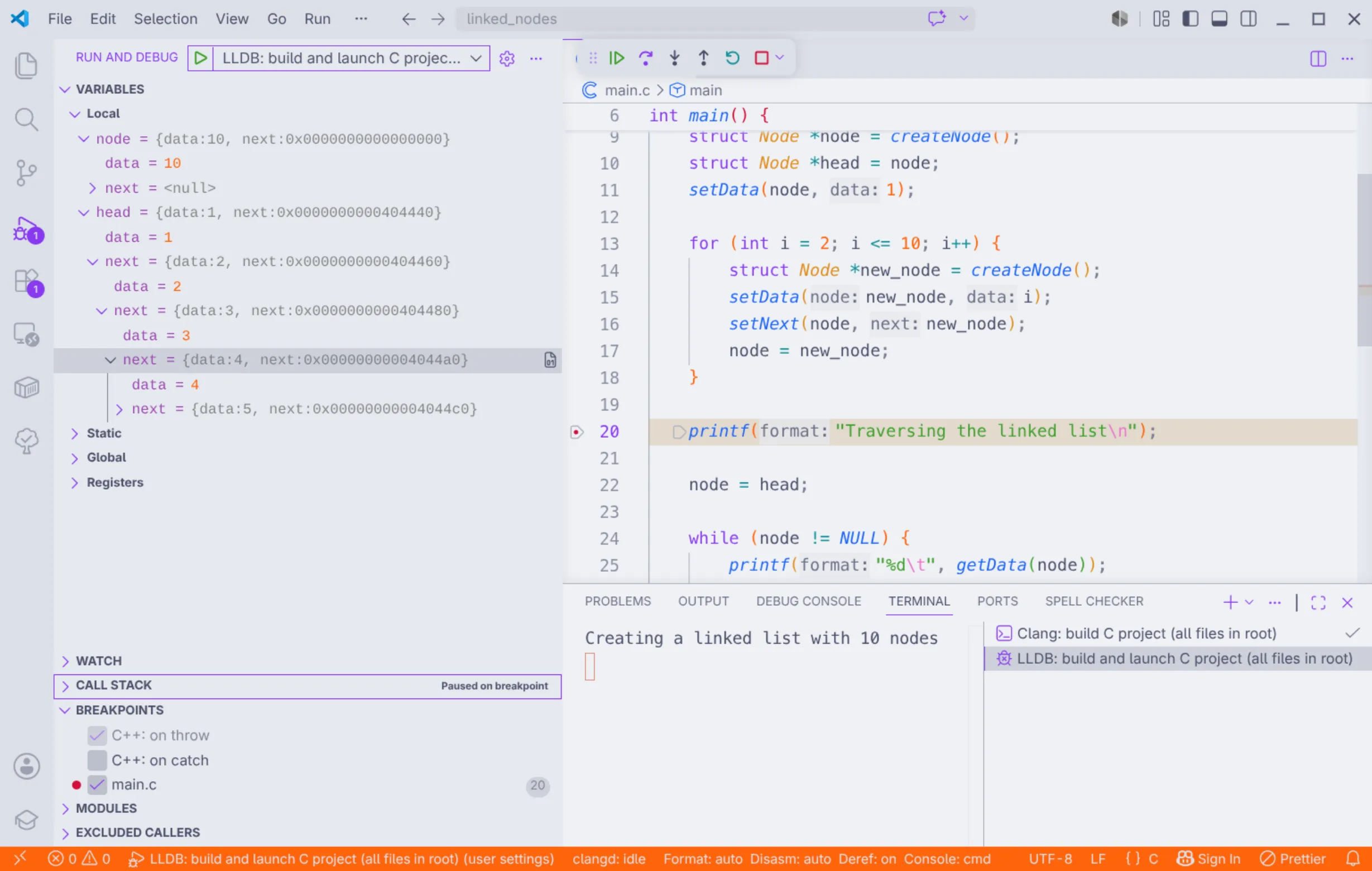
Task: Expand the Registers scope
Action: [75, 483]
